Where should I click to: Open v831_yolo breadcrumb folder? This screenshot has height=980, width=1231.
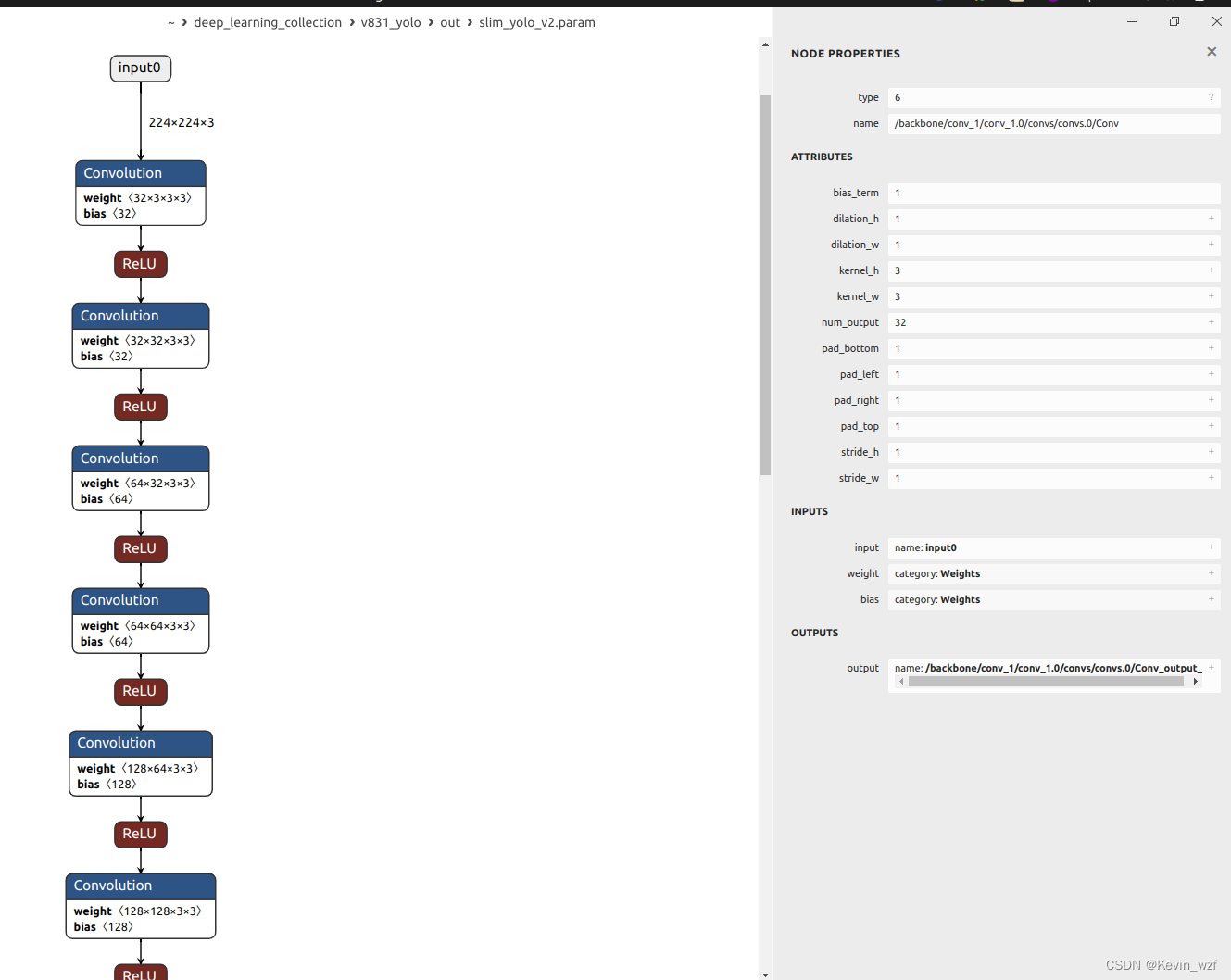[391, 22]
